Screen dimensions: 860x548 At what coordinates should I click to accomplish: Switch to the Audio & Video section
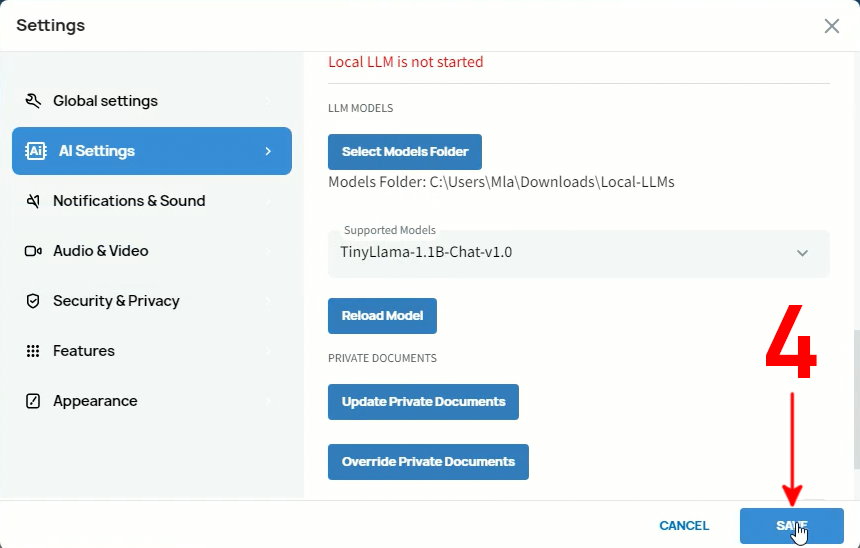click(100, 251)
